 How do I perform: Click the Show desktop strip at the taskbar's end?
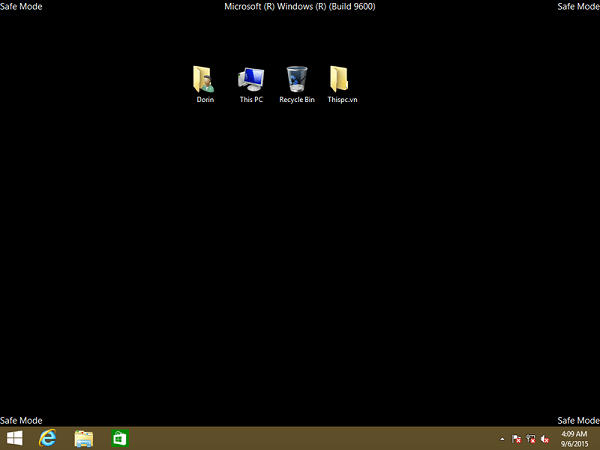[x=597, y=439]
